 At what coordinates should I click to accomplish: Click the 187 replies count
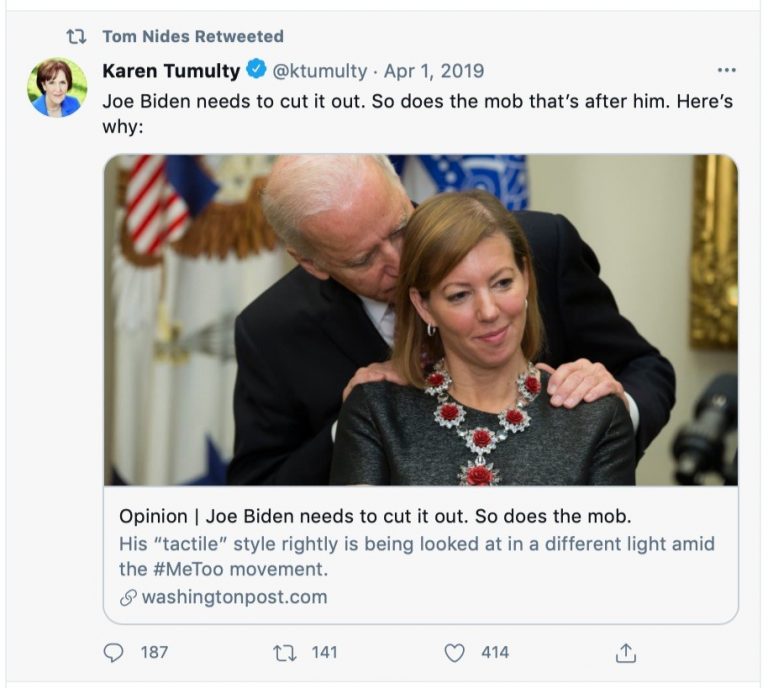click(154, 653)
